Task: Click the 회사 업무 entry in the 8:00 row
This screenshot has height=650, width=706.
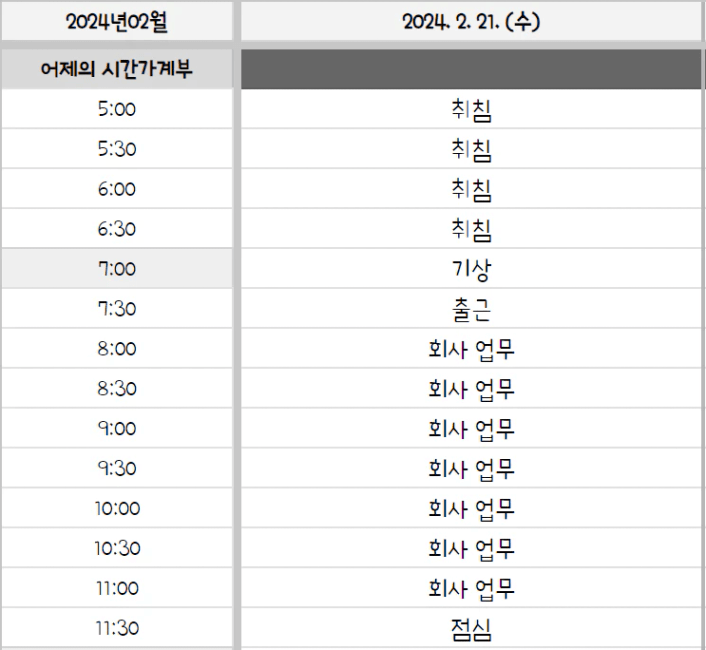Action: pyautogui.click(x=472, y=349)
